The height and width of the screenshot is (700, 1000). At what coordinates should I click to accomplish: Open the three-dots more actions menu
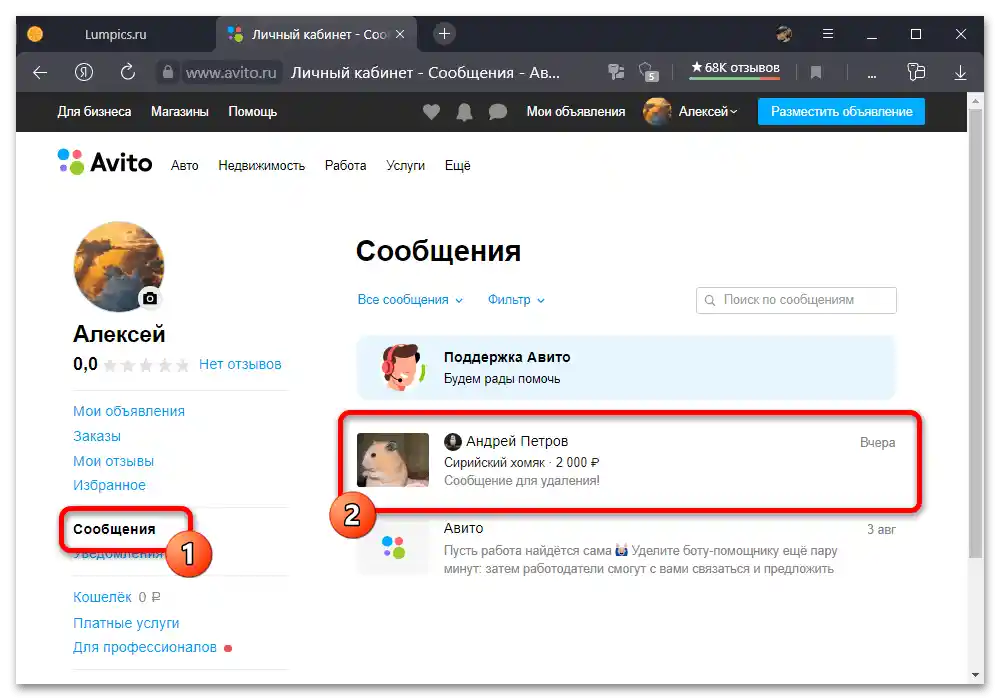tap(871, 75)
